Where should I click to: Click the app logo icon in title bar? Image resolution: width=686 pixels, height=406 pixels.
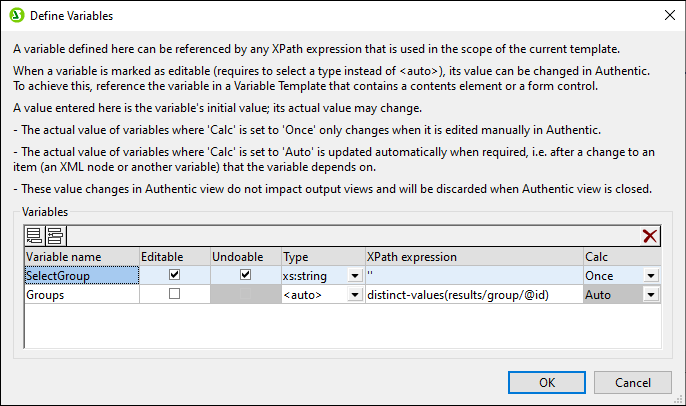point(16,15)
